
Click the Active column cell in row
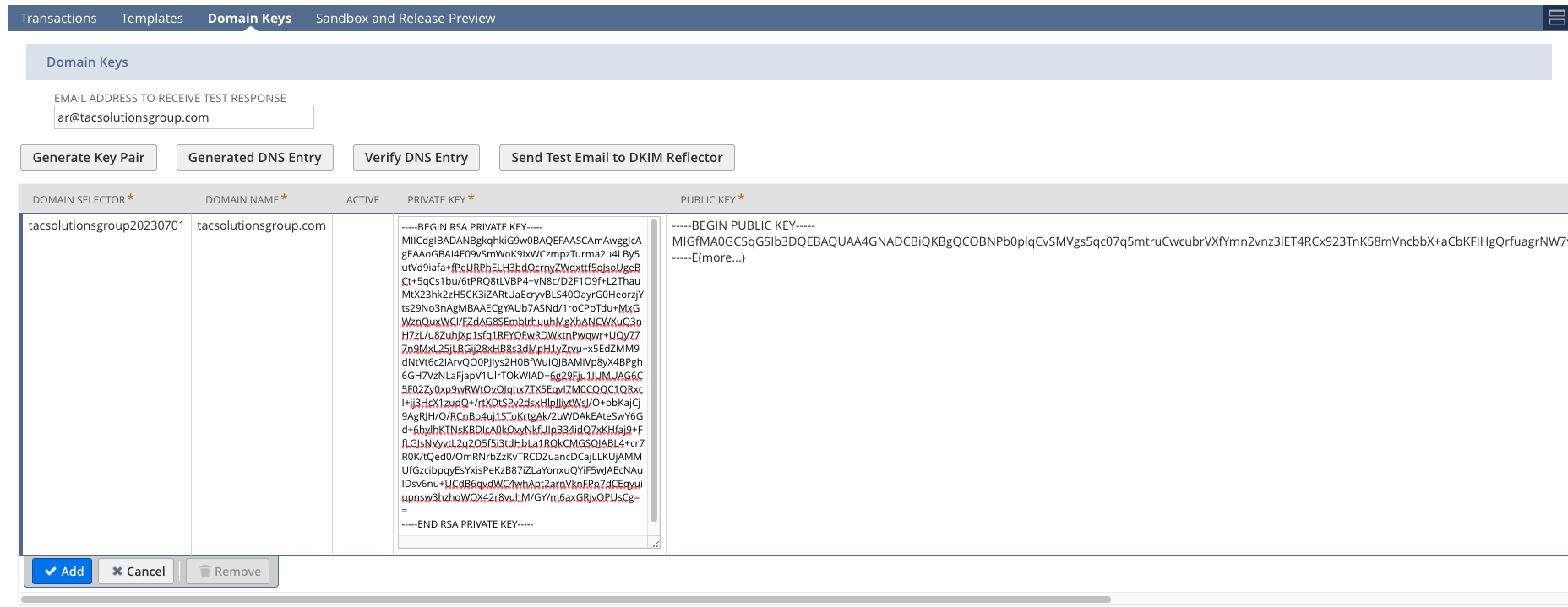363,384
